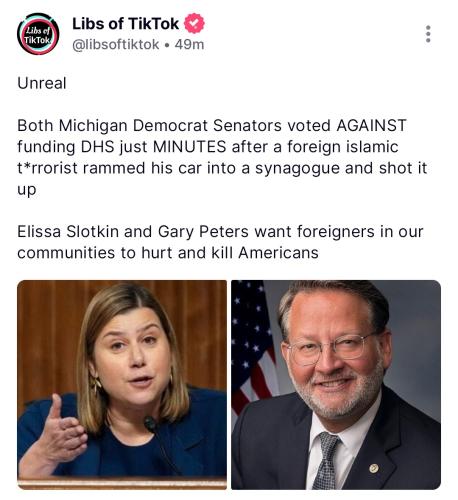458x500 pixels.
Task: Open the Libs of TikTok display name
Action: click(125, 24)
